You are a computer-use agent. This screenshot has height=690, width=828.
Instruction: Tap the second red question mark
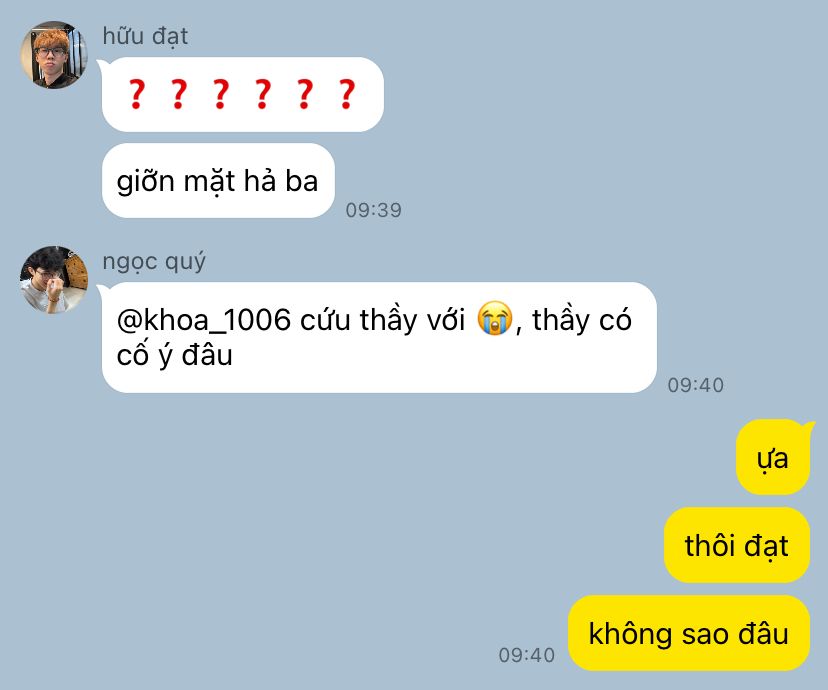pos(178,94)
